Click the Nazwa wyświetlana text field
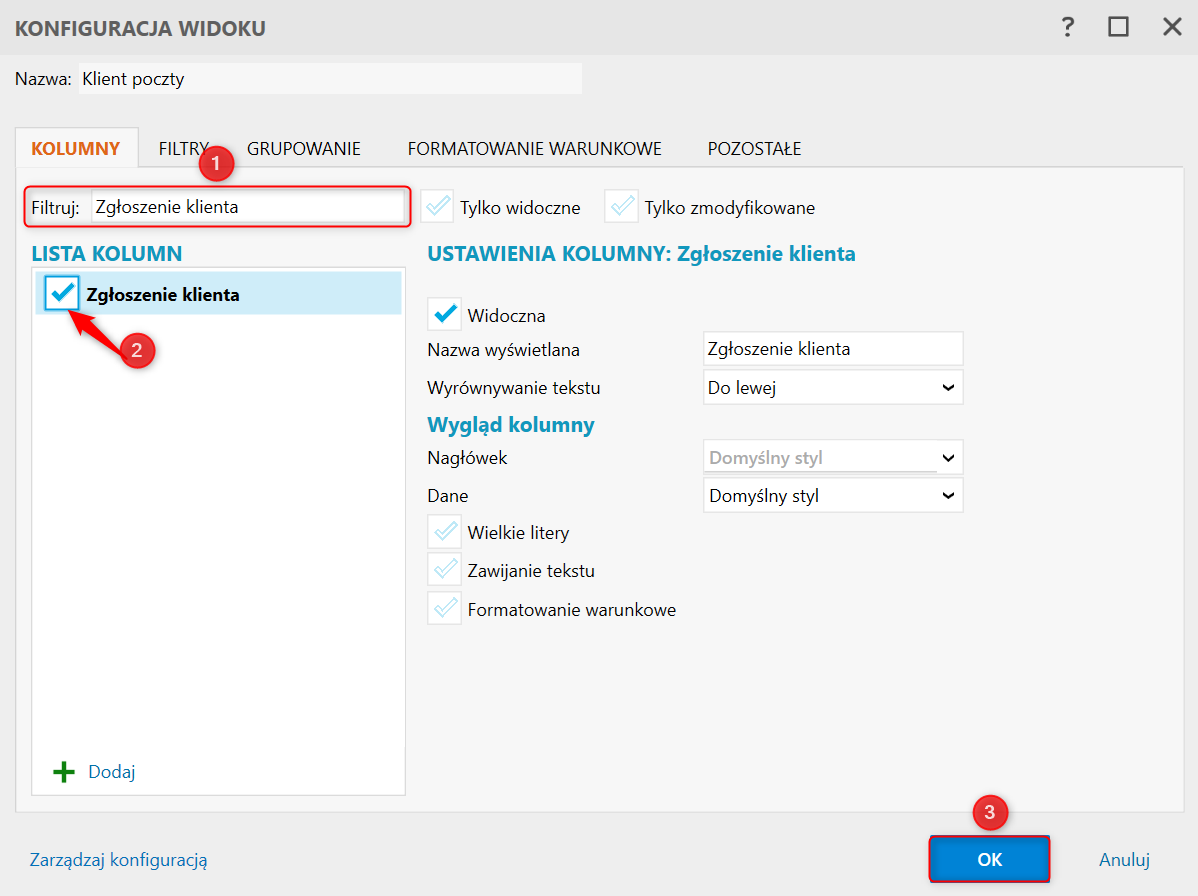Viewport: 1198px width, 896px height. [x=833, y=349]
